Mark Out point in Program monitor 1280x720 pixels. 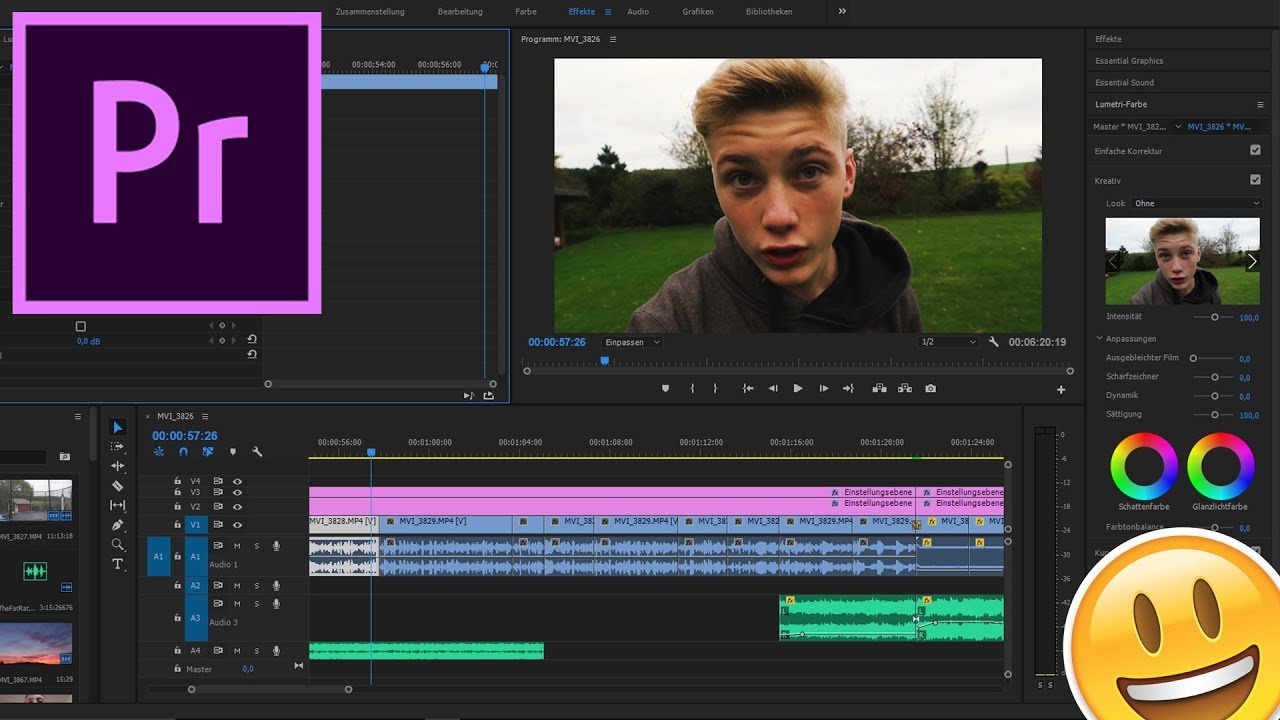tap(715, 388)
